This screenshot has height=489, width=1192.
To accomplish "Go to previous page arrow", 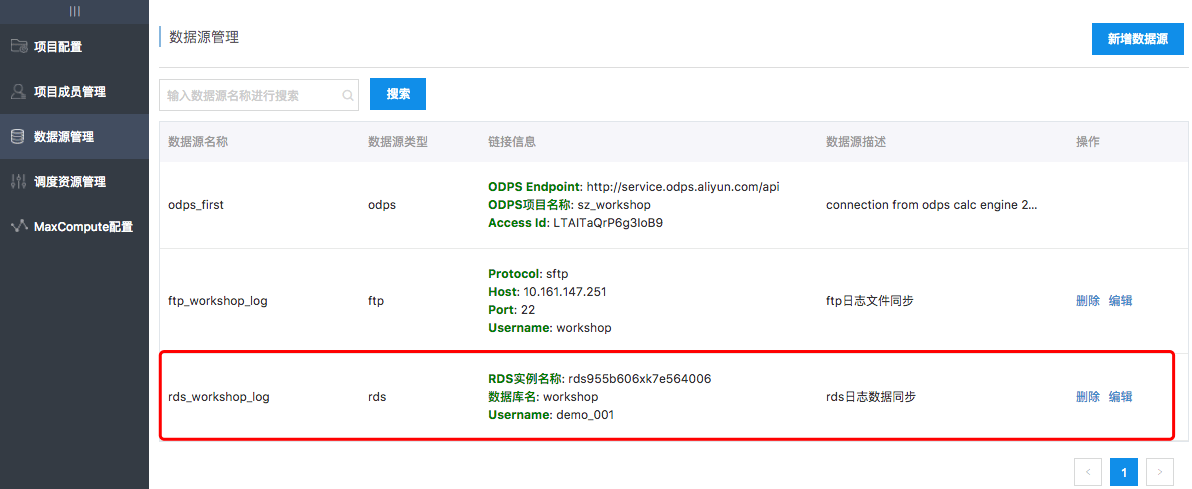I will coord(1088,472).
